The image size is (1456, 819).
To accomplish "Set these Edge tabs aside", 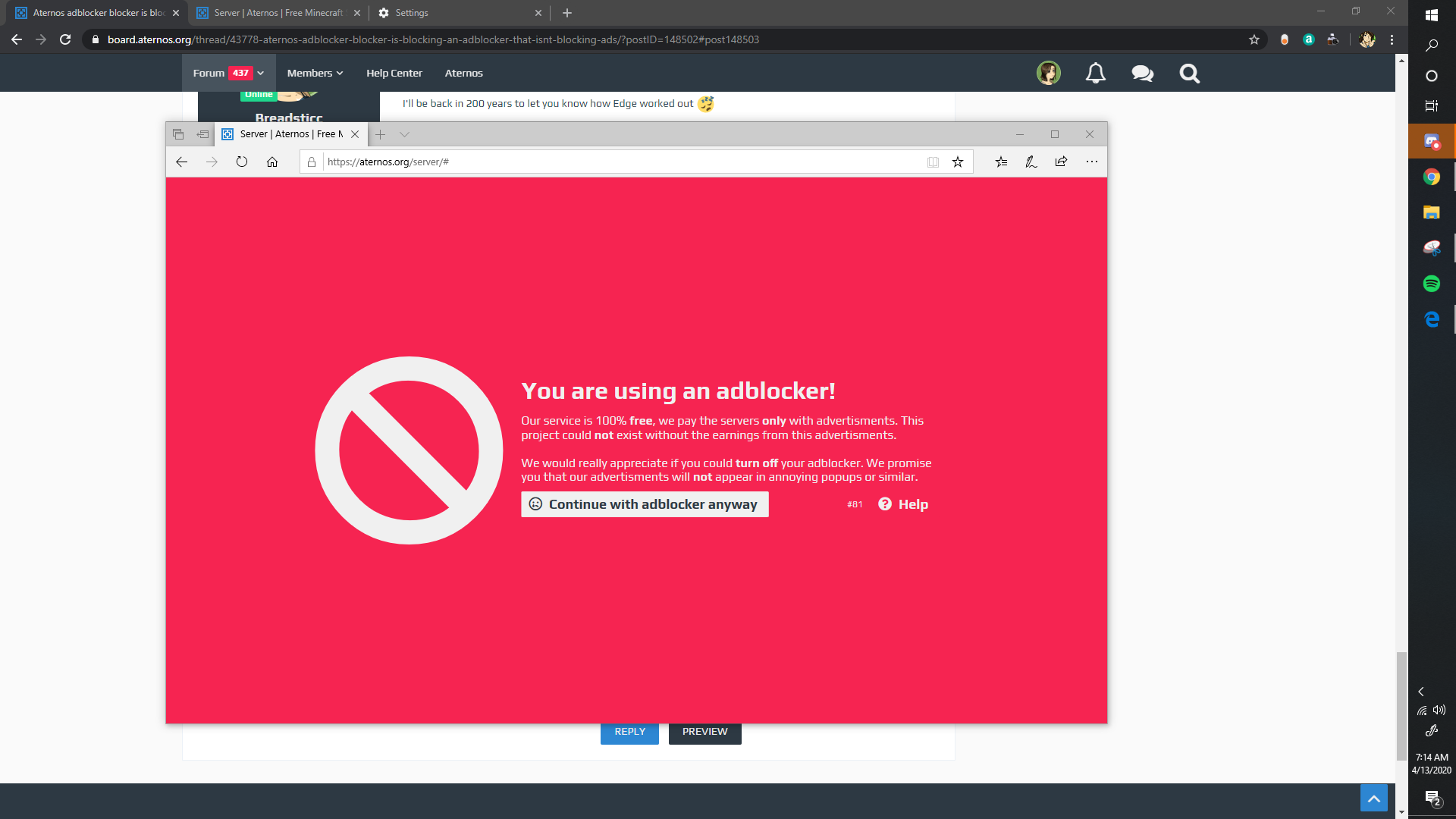I will (202, 134).
